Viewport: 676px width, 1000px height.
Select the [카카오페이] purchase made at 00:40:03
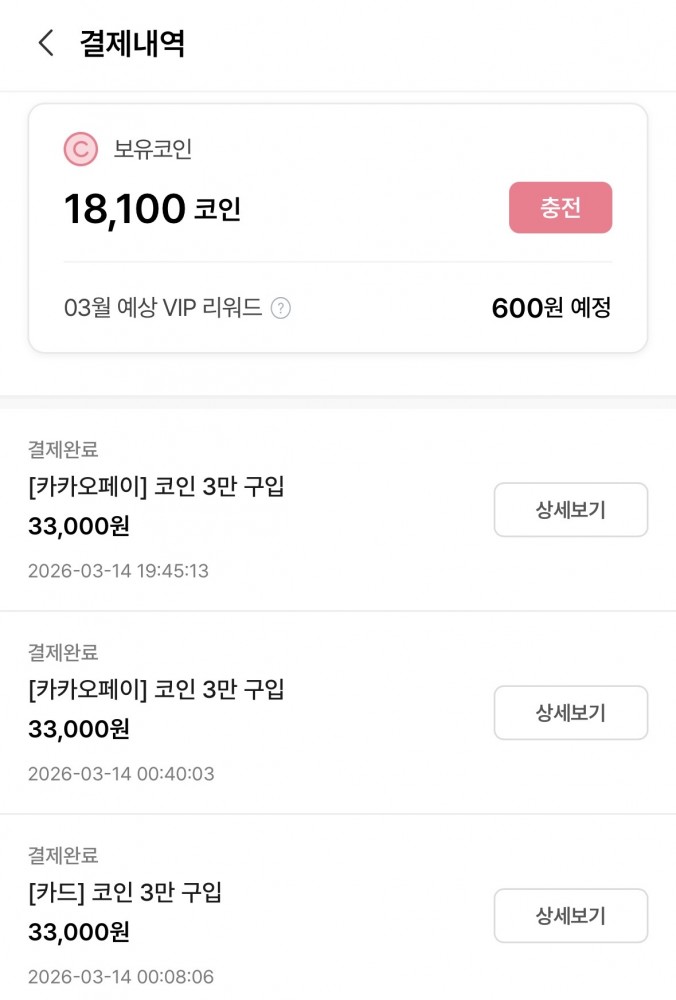[x=156, y=690]
